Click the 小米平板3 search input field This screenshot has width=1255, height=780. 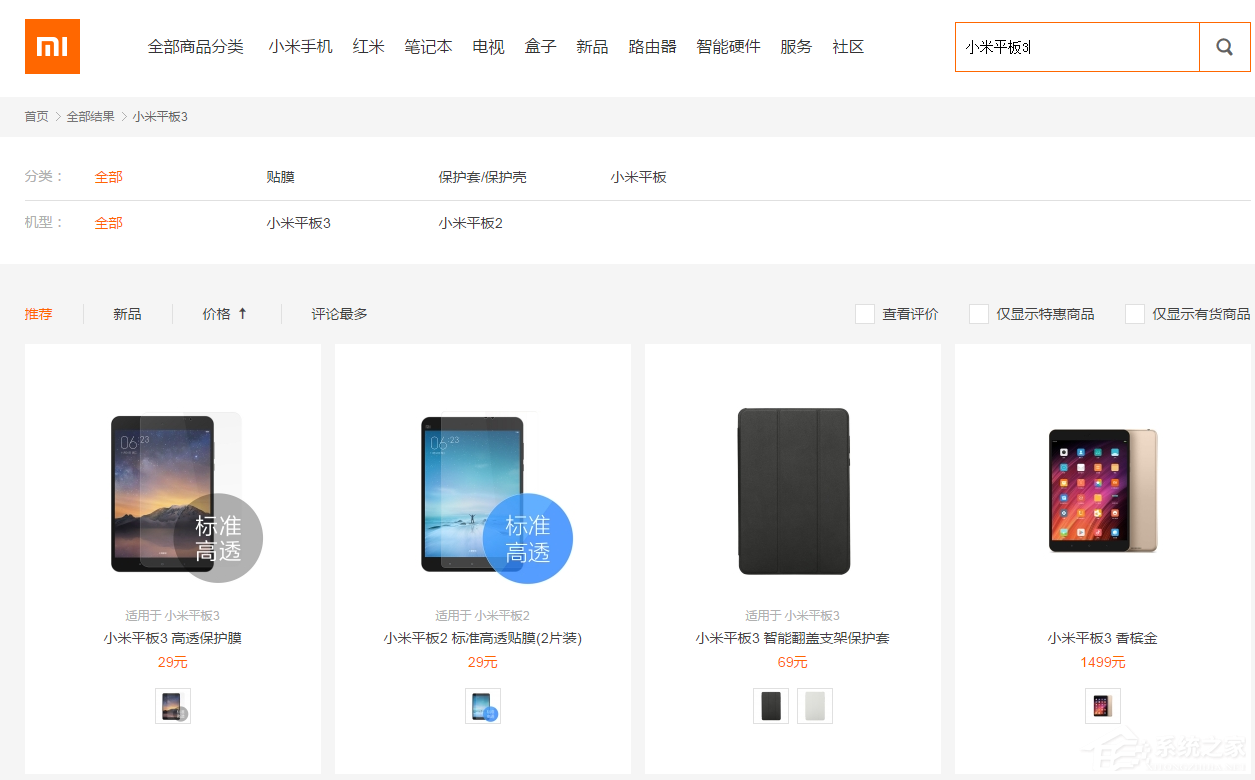tap(1077, 47)
